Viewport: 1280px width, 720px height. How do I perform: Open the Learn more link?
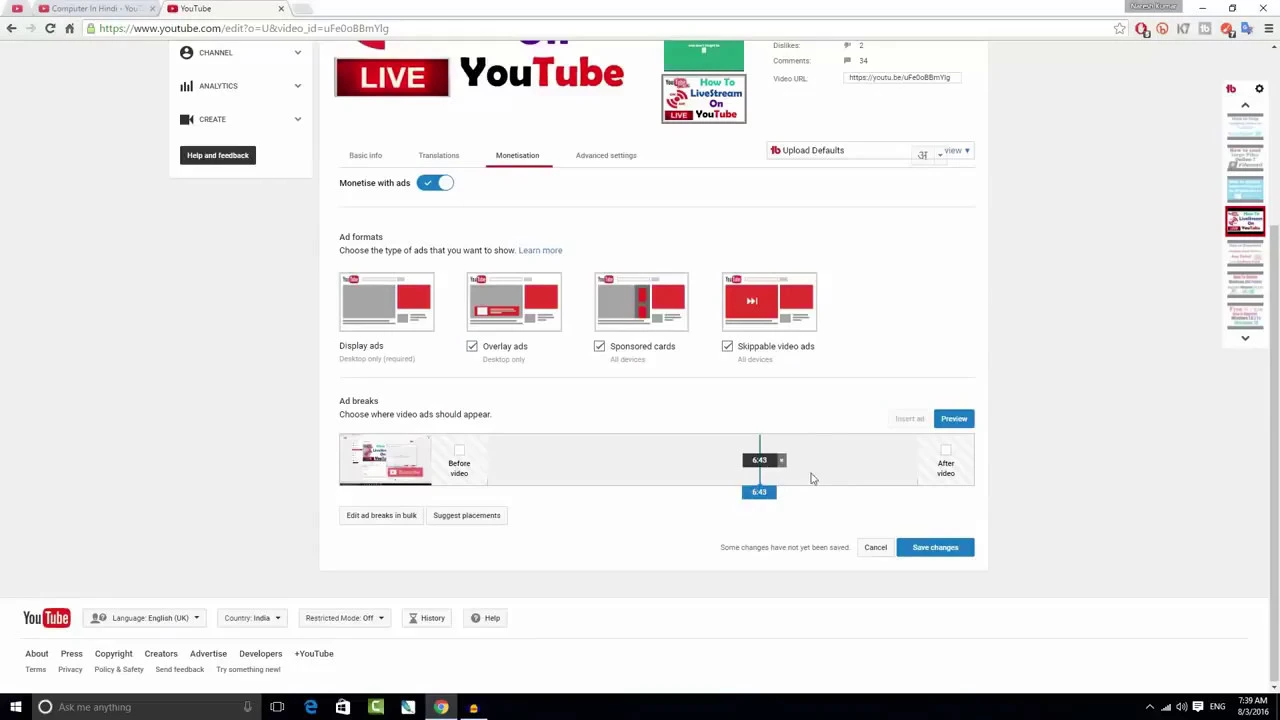[540, 250]
